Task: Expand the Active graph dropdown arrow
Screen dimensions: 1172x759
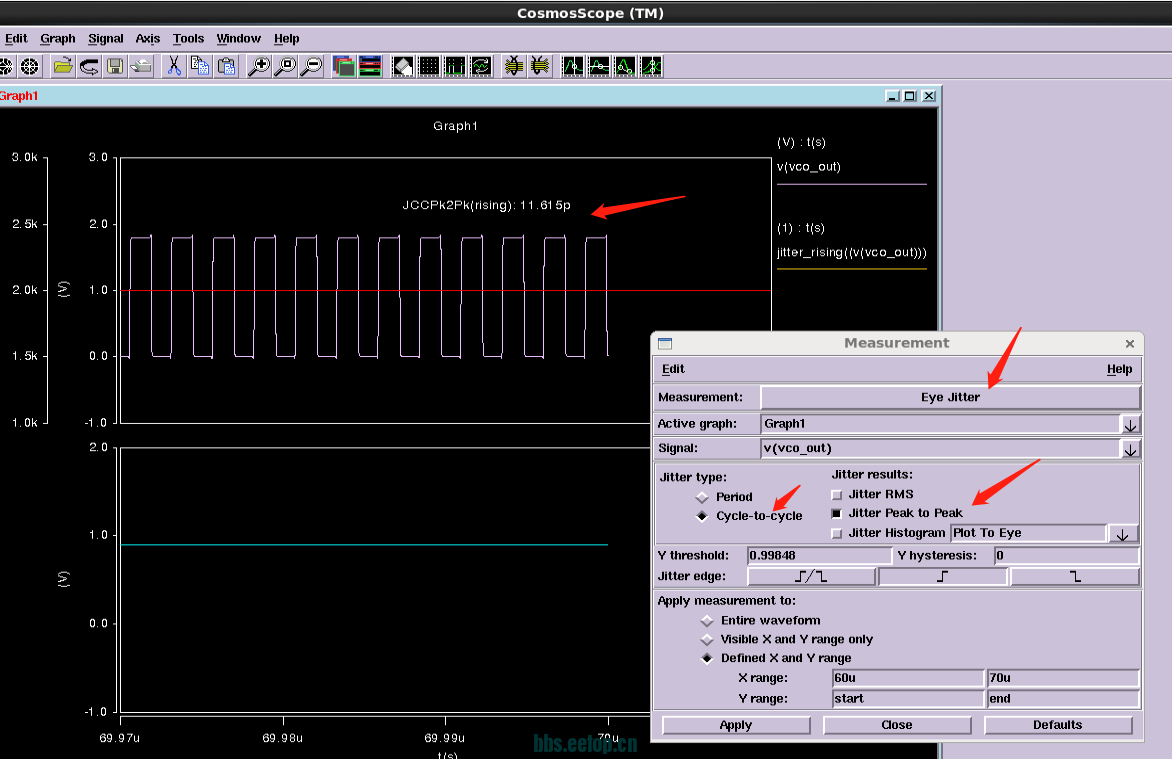Action: (x=1130, y=424)
